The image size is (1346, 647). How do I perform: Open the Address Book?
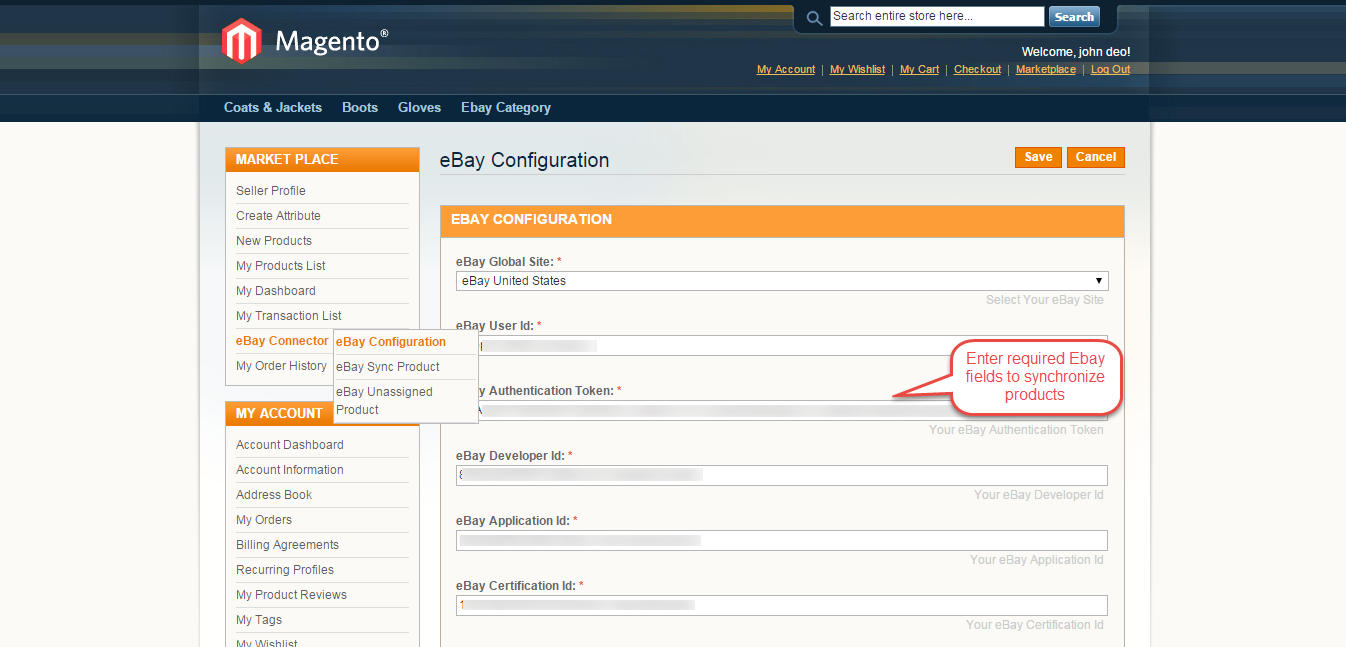pos(273,494)
